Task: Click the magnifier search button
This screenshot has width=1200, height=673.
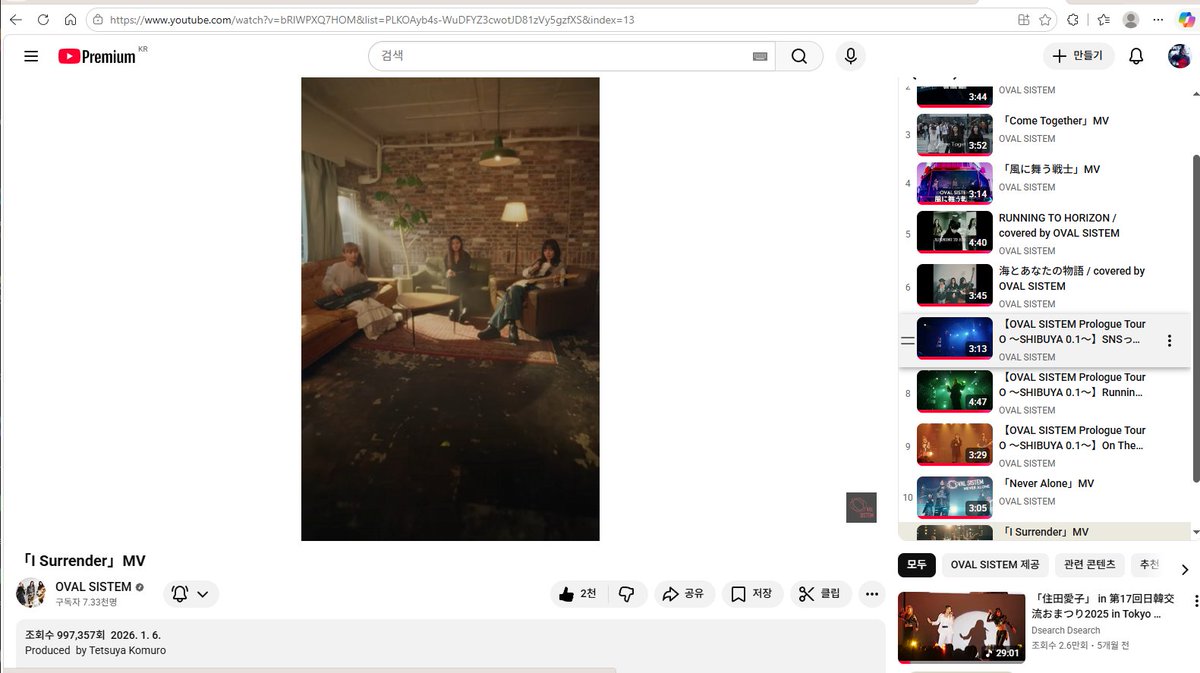Action: click(x=799, y=56)
